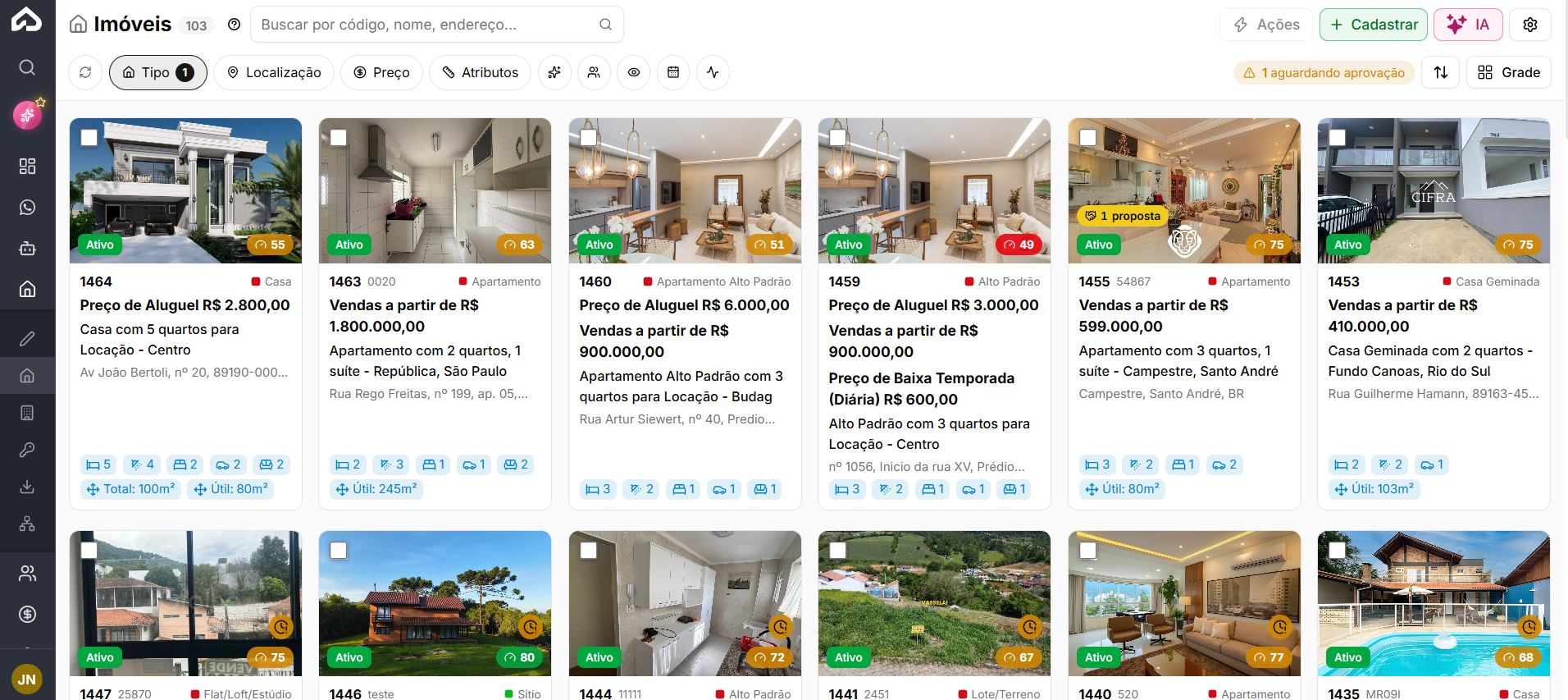Open building icon in sidebar
Screen dimensions: 1568x700
[27, 413]
